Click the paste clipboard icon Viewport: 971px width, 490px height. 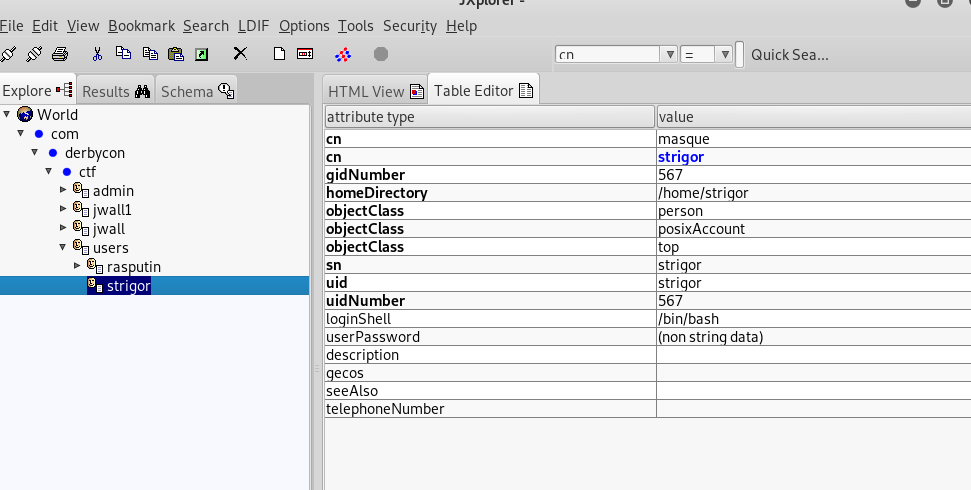click(176, 54)
